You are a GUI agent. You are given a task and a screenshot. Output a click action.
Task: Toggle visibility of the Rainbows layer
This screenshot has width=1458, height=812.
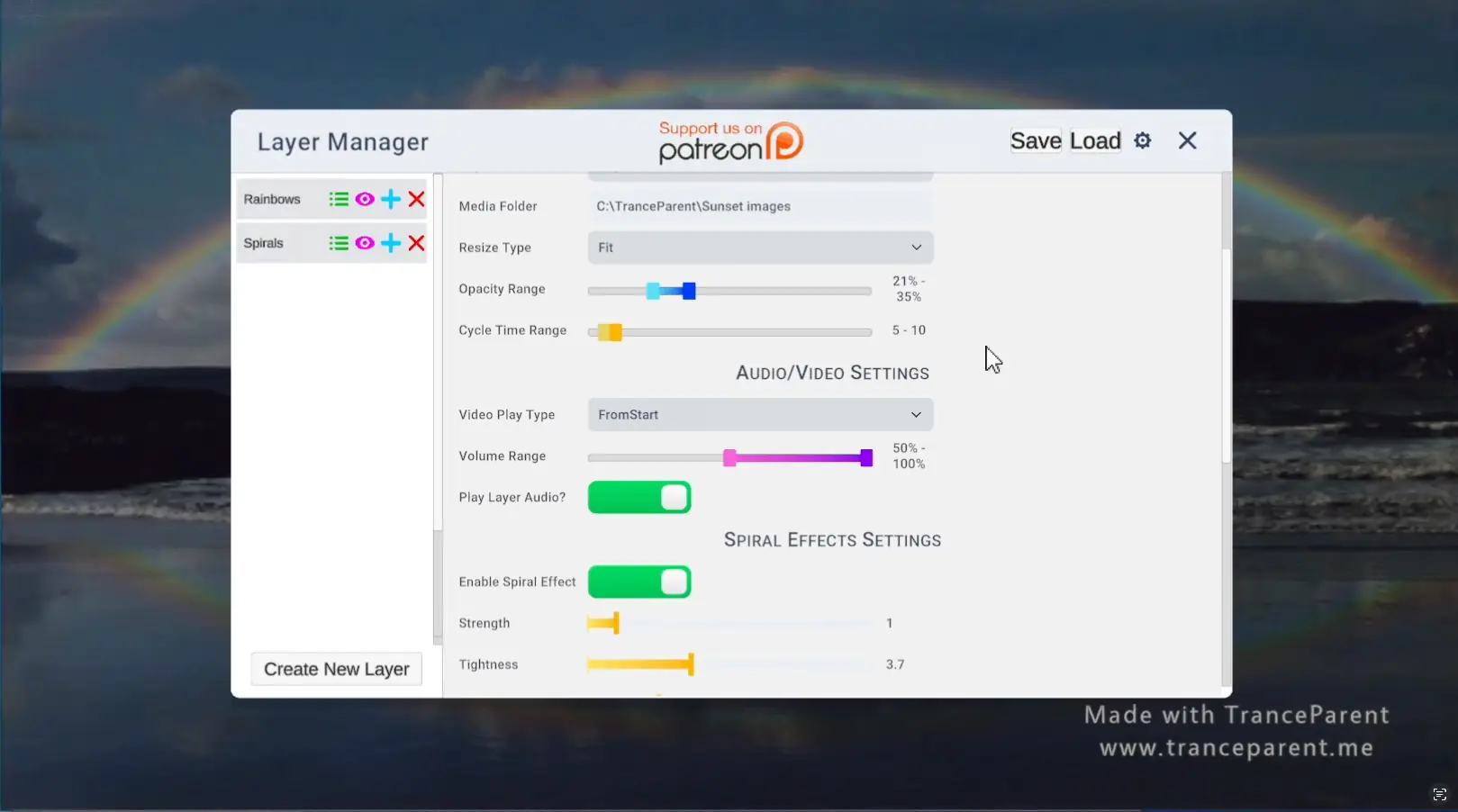364,199
